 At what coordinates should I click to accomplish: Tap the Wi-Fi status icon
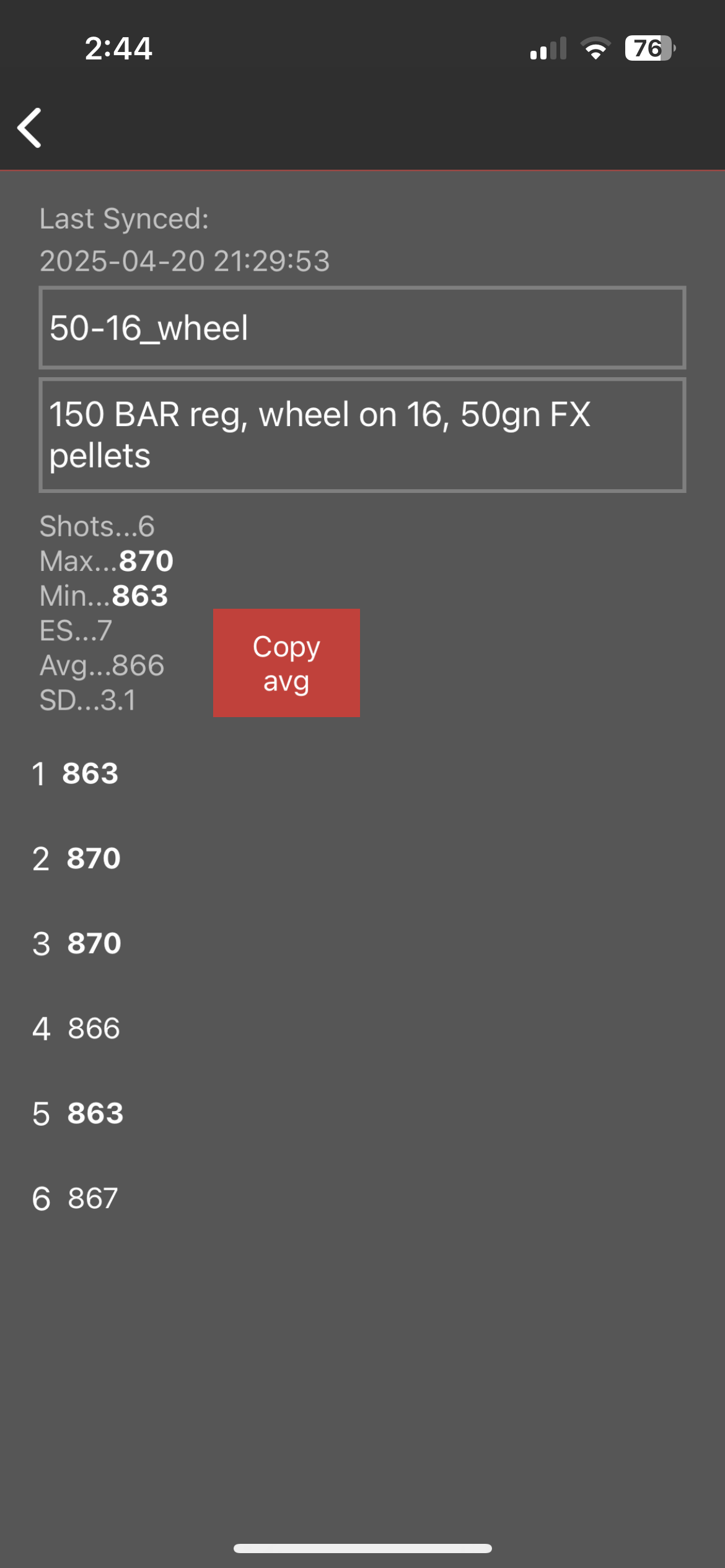click(595, 48)
